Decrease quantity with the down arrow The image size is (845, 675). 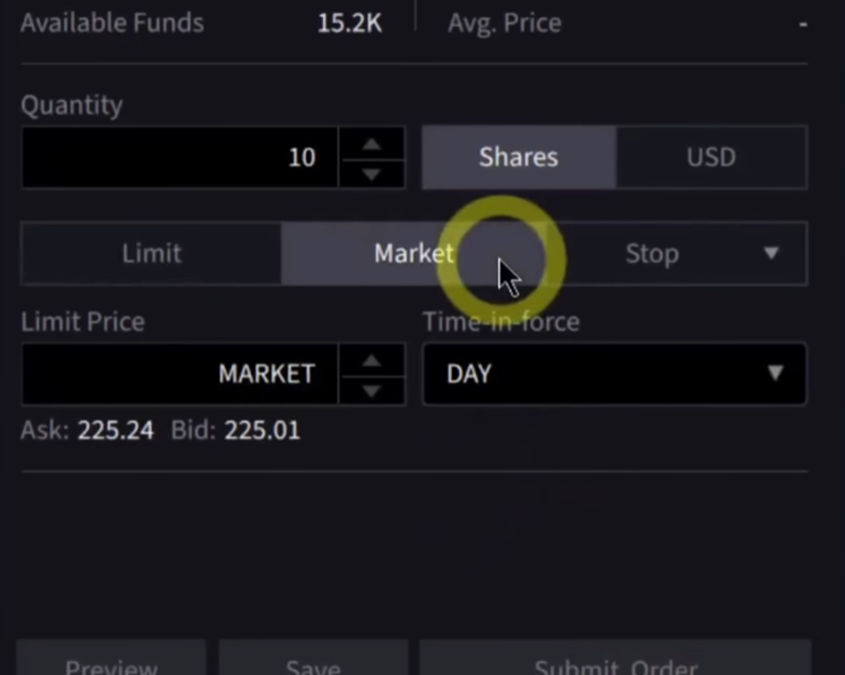point(372,173)
